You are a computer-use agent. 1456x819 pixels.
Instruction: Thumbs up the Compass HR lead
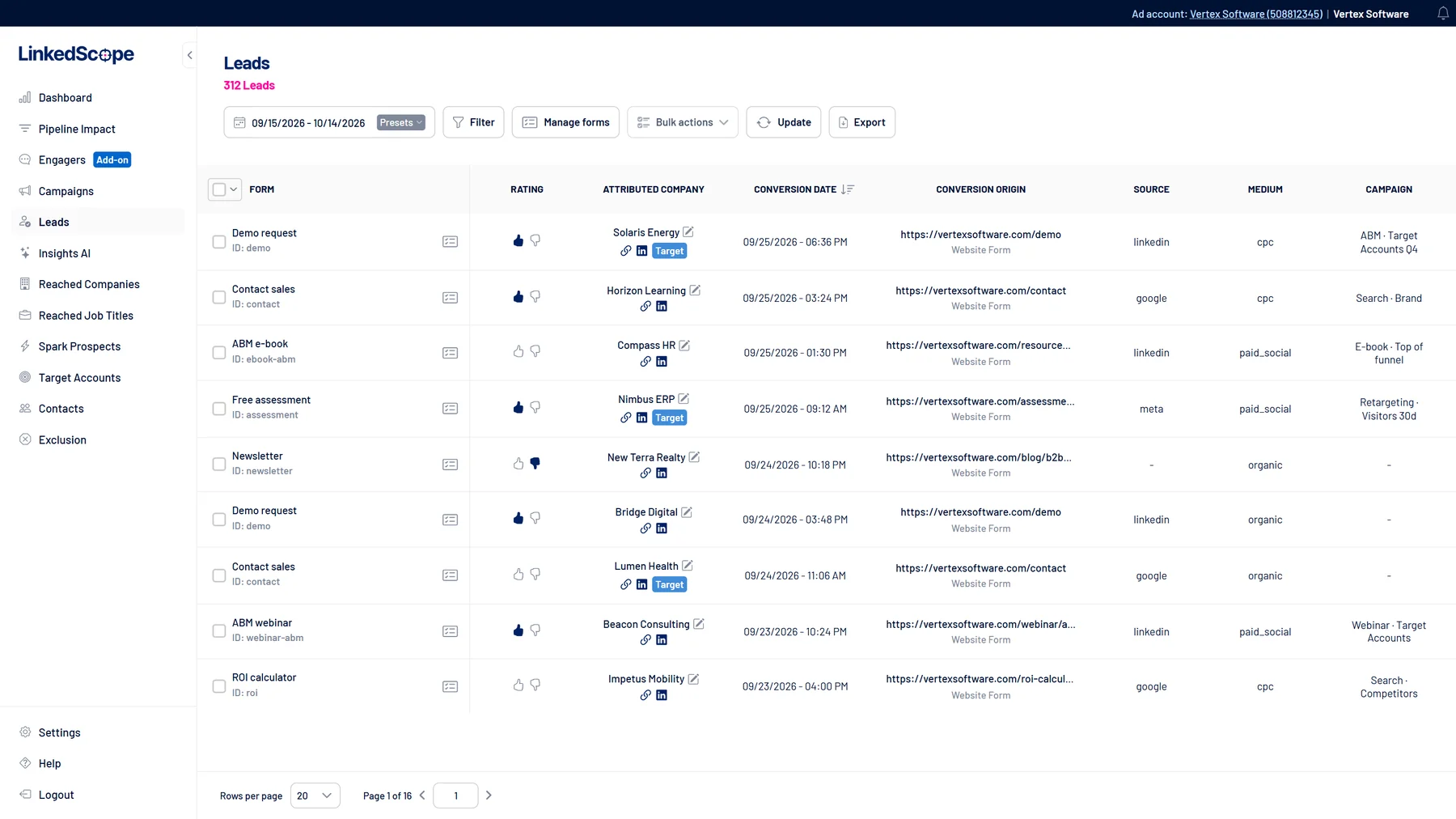tap(518, 351)
